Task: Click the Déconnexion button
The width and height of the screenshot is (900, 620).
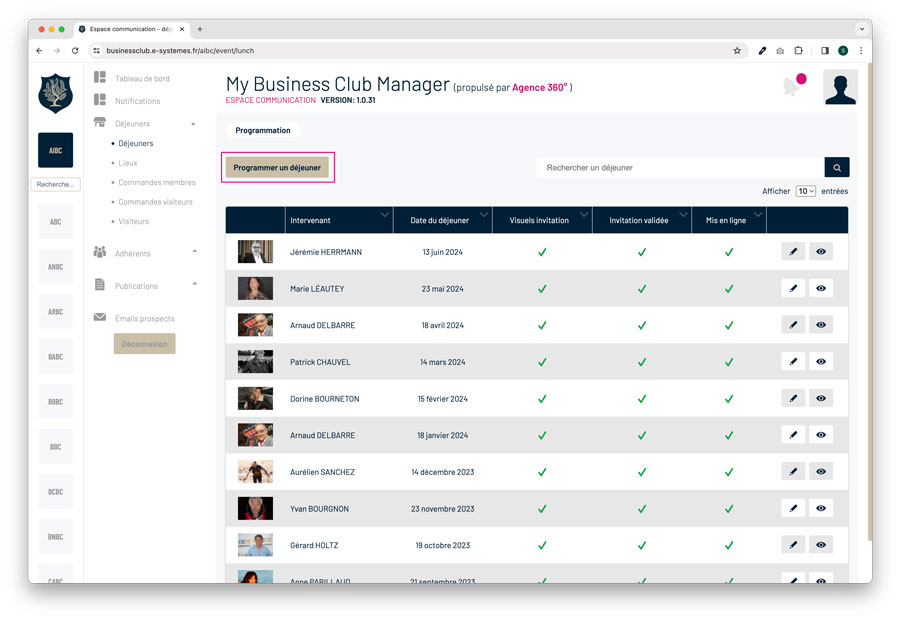Action: (144, 343)
